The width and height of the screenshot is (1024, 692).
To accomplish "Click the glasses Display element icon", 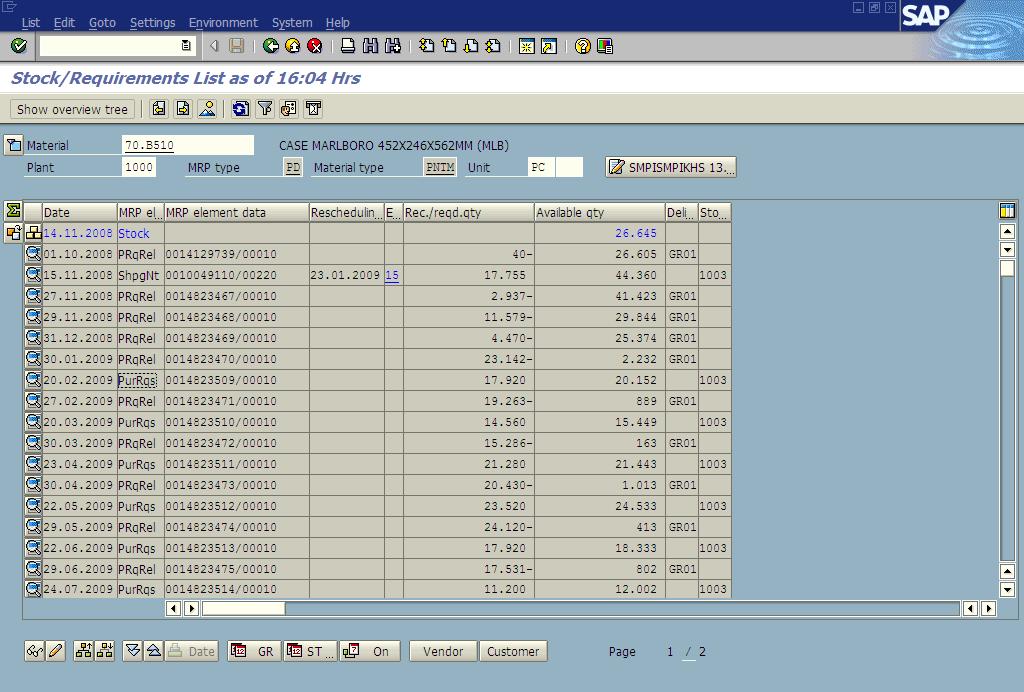I will tap(35, 651).
